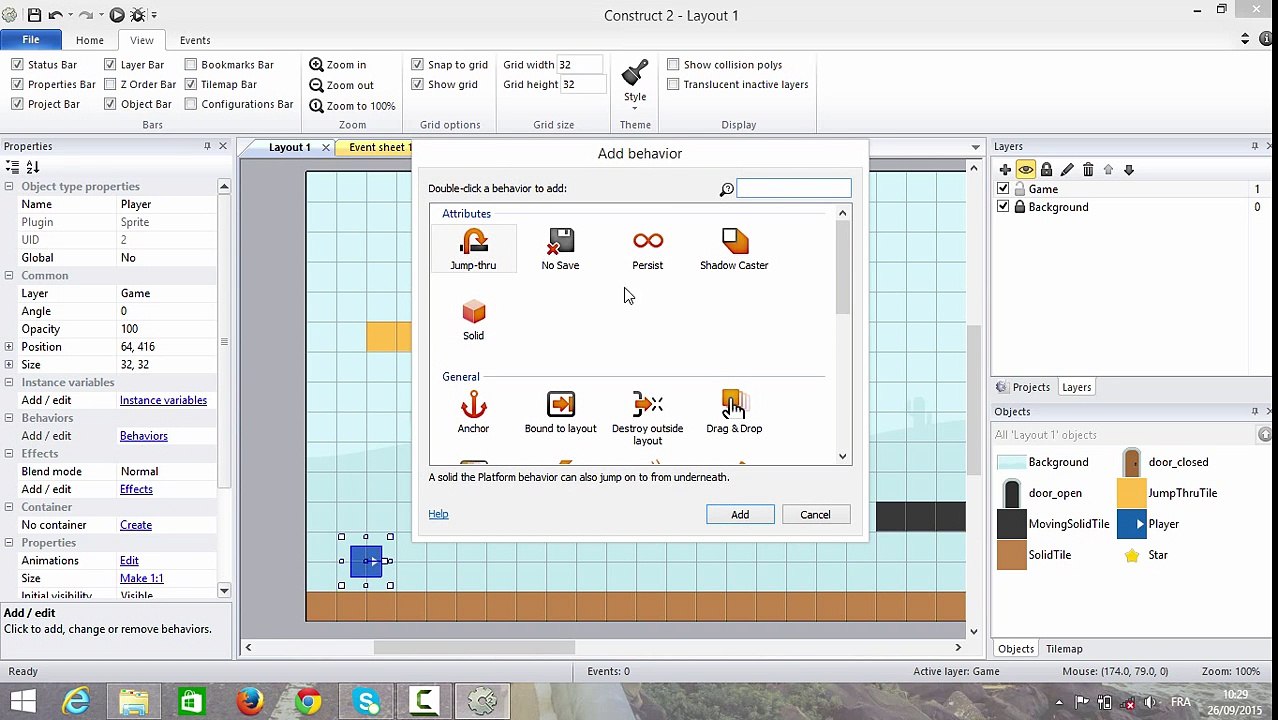Click the Windows Start button

click(x=22, y=700)
